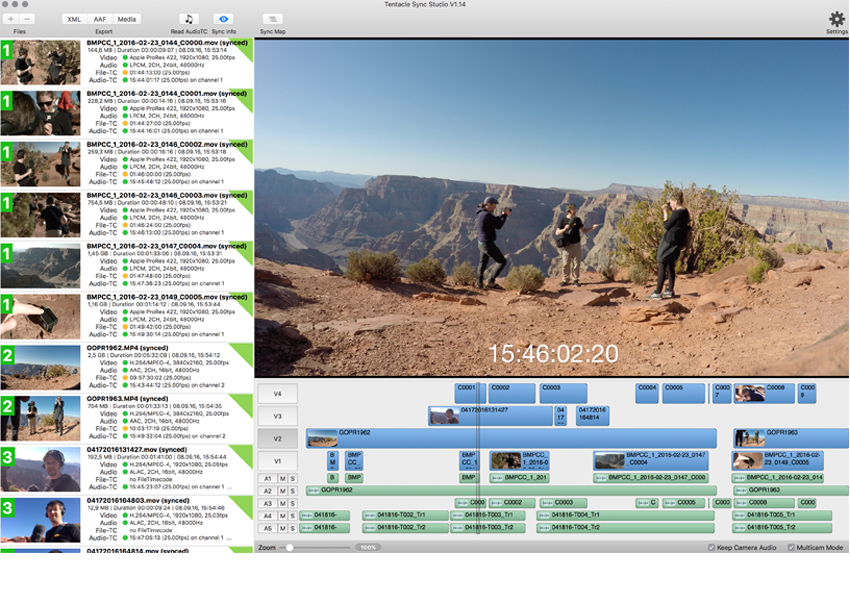The width and height of the screenshot is (850, 600).
Task: Toggle the Sync Info eye icon
Action: pos(224,19)
